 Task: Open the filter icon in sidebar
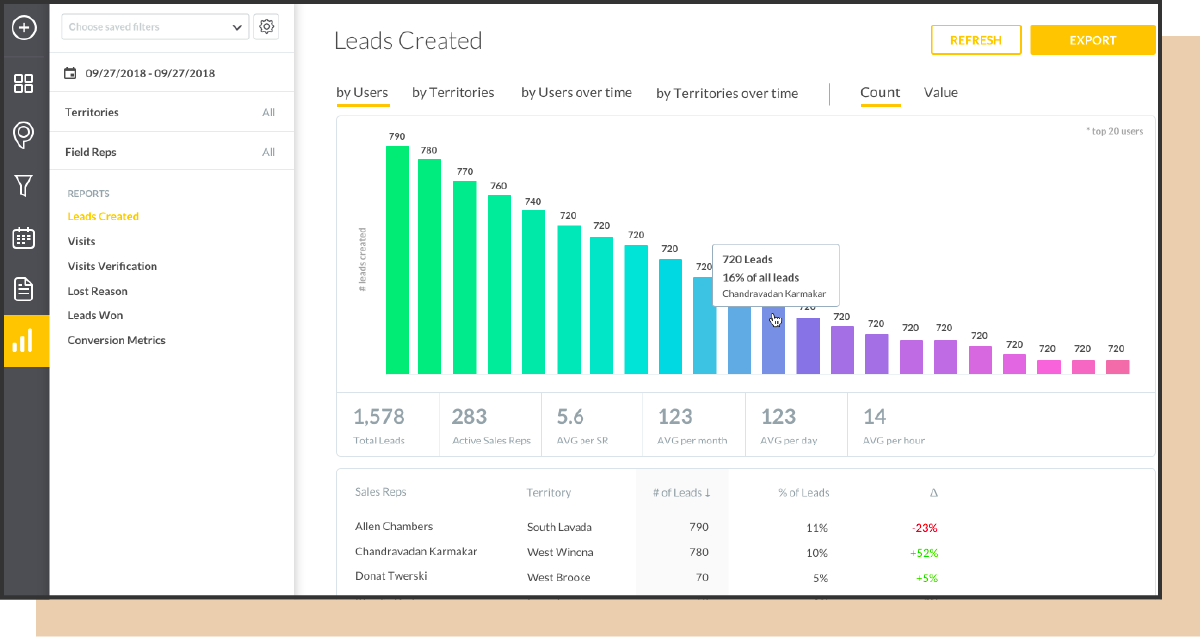(23, 186)
